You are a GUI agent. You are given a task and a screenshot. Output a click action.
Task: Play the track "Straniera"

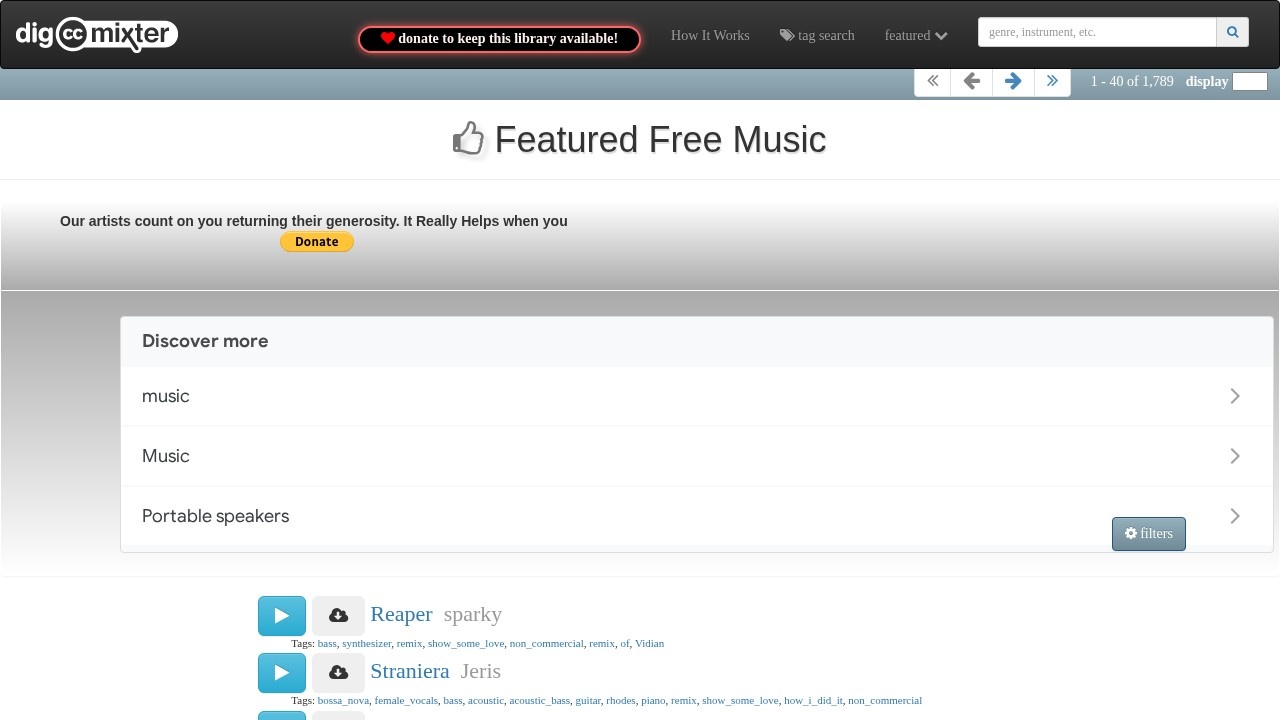(281, 672)
